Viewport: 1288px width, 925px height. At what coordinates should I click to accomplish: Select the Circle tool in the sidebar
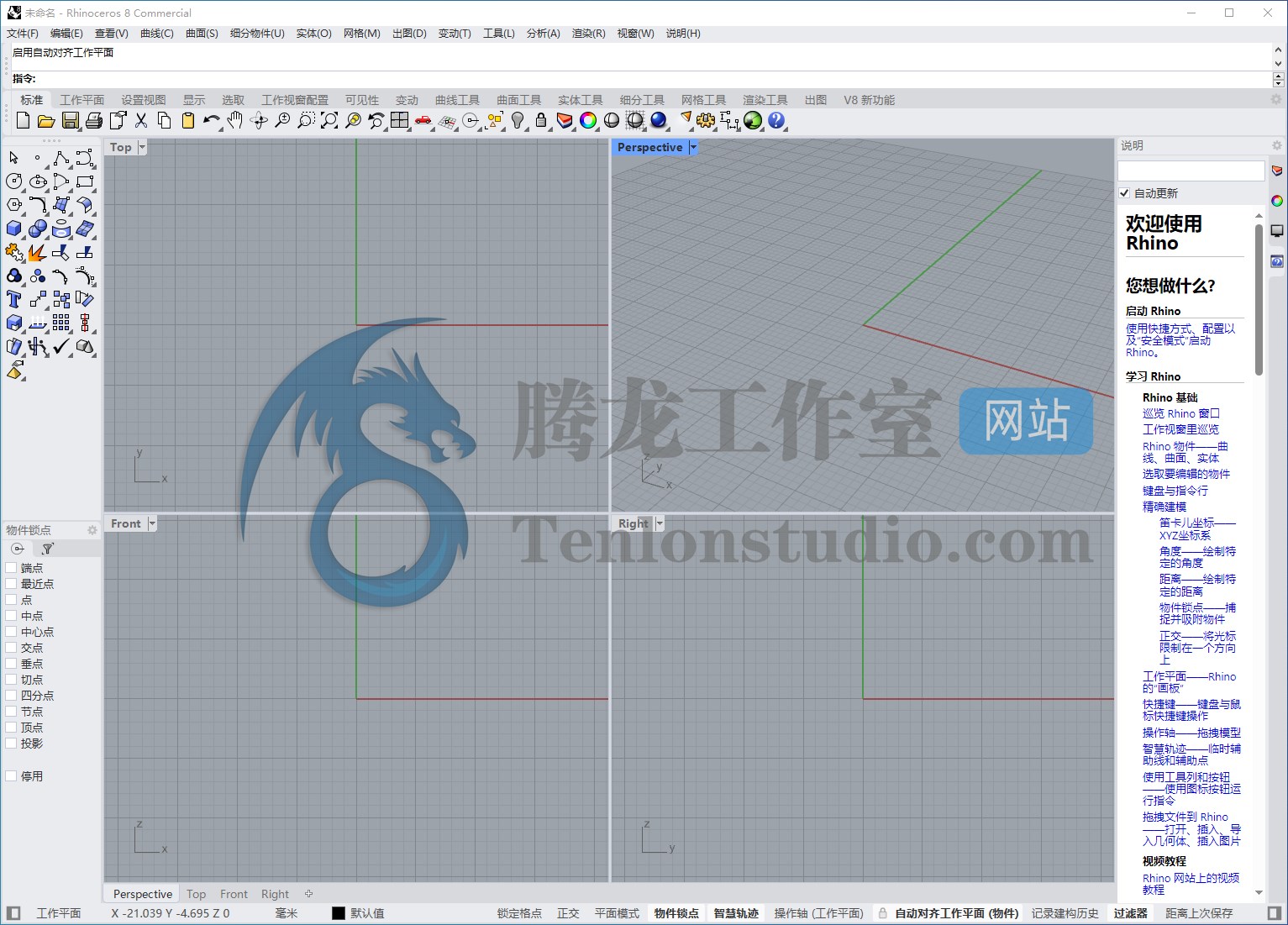(x=14, y=181)
